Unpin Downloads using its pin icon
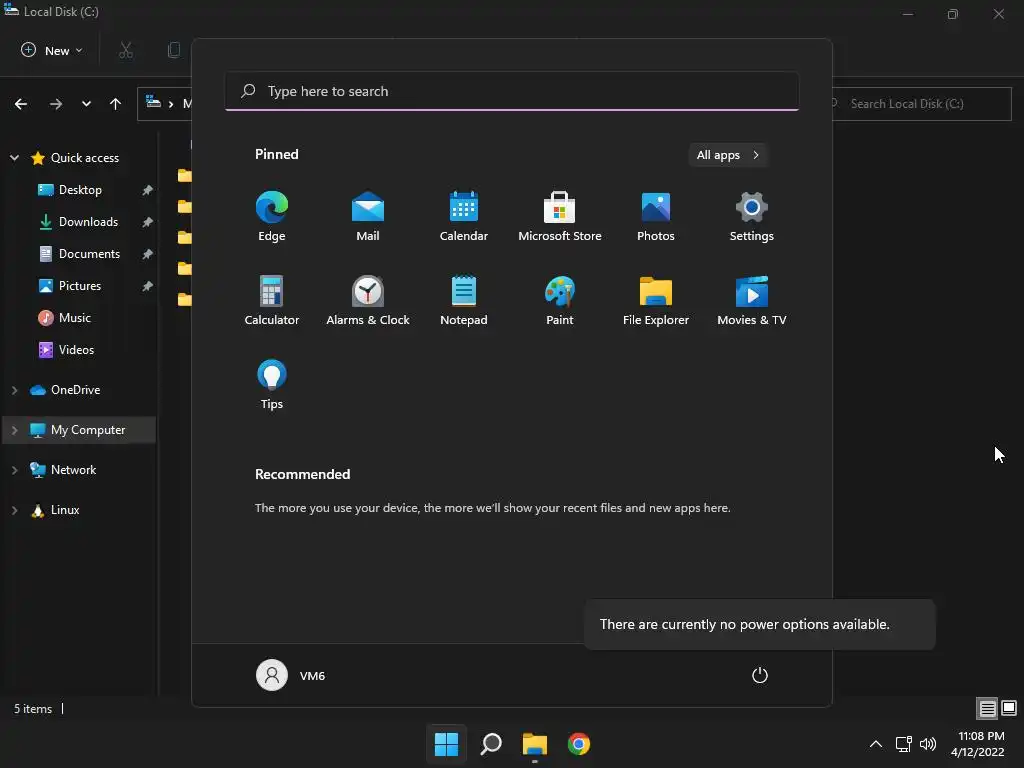This screenshot has height=768, width=1024. click(148, 222)
